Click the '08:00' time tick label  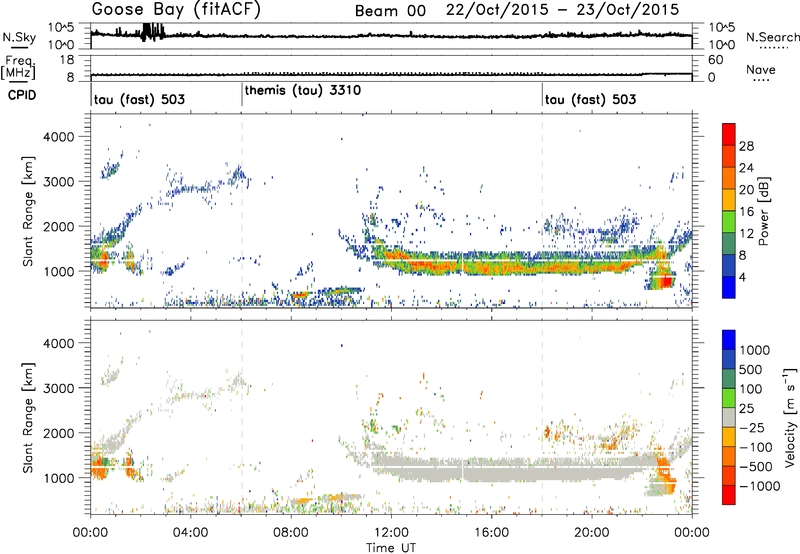(291, 533)
